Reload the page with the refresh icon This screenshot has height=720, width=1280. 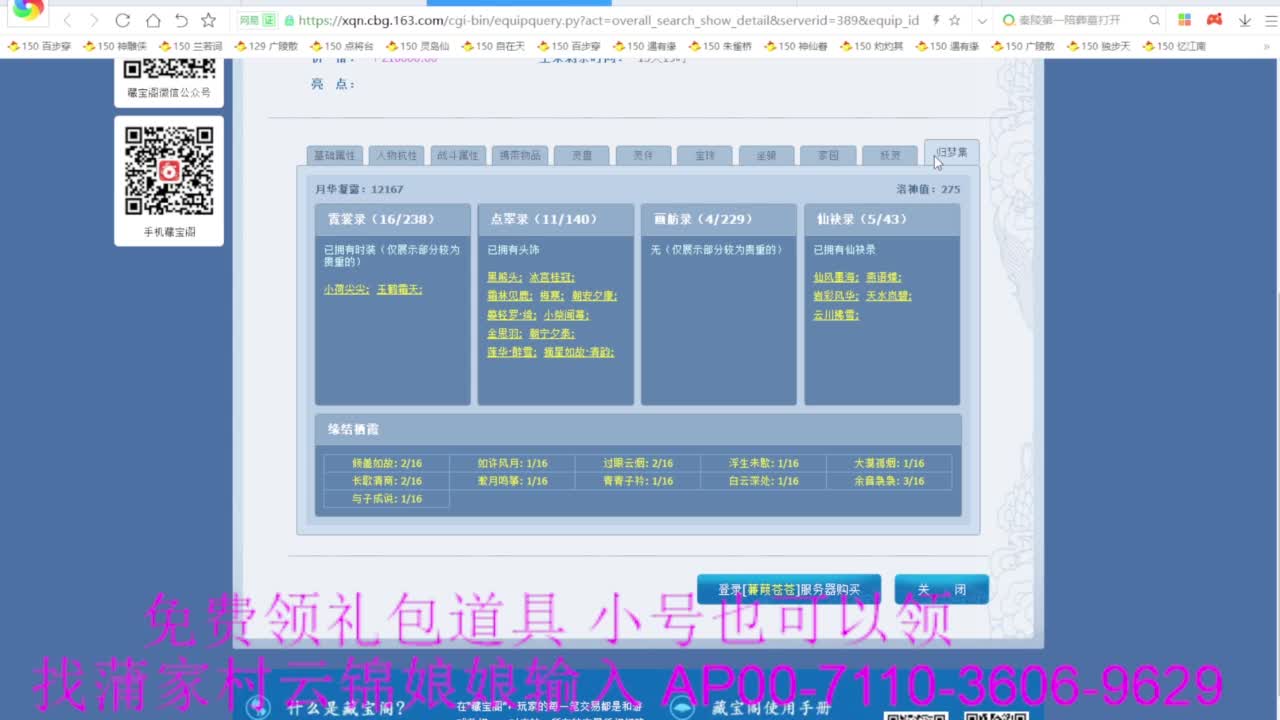pyautogui.click(x=122, y=19)
